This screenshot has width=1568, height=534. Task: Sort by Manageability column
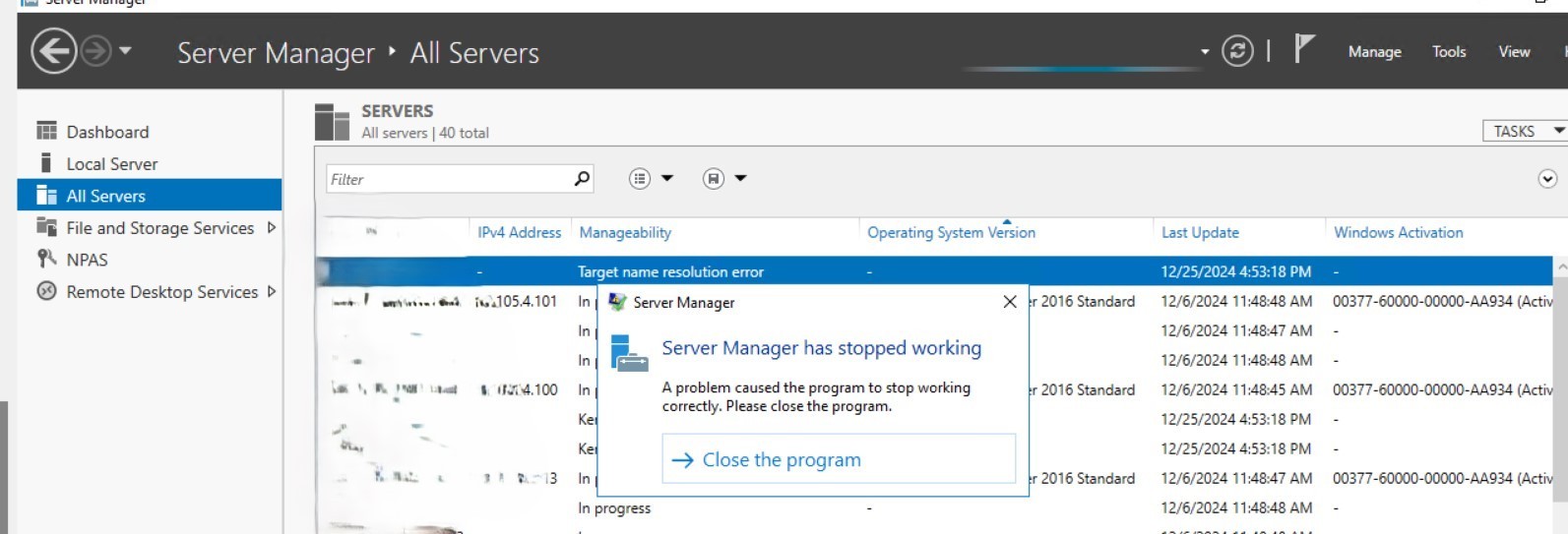pos(625,233)
